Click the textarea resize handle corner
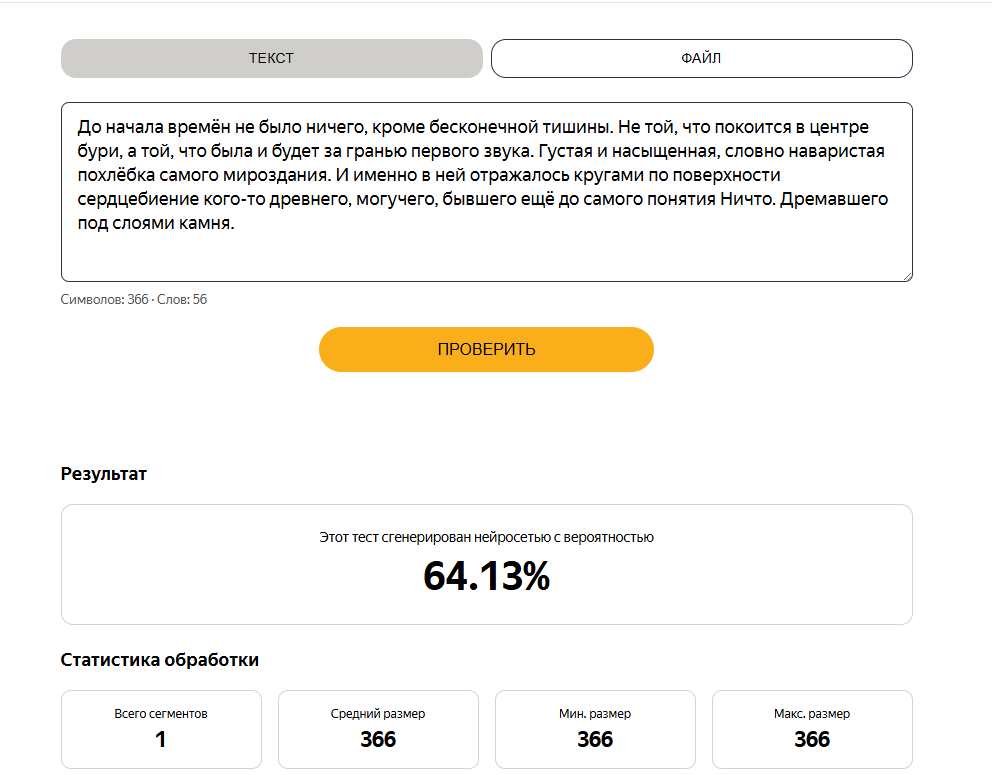This screenshot has height=775, width=992. pos(908,276)
